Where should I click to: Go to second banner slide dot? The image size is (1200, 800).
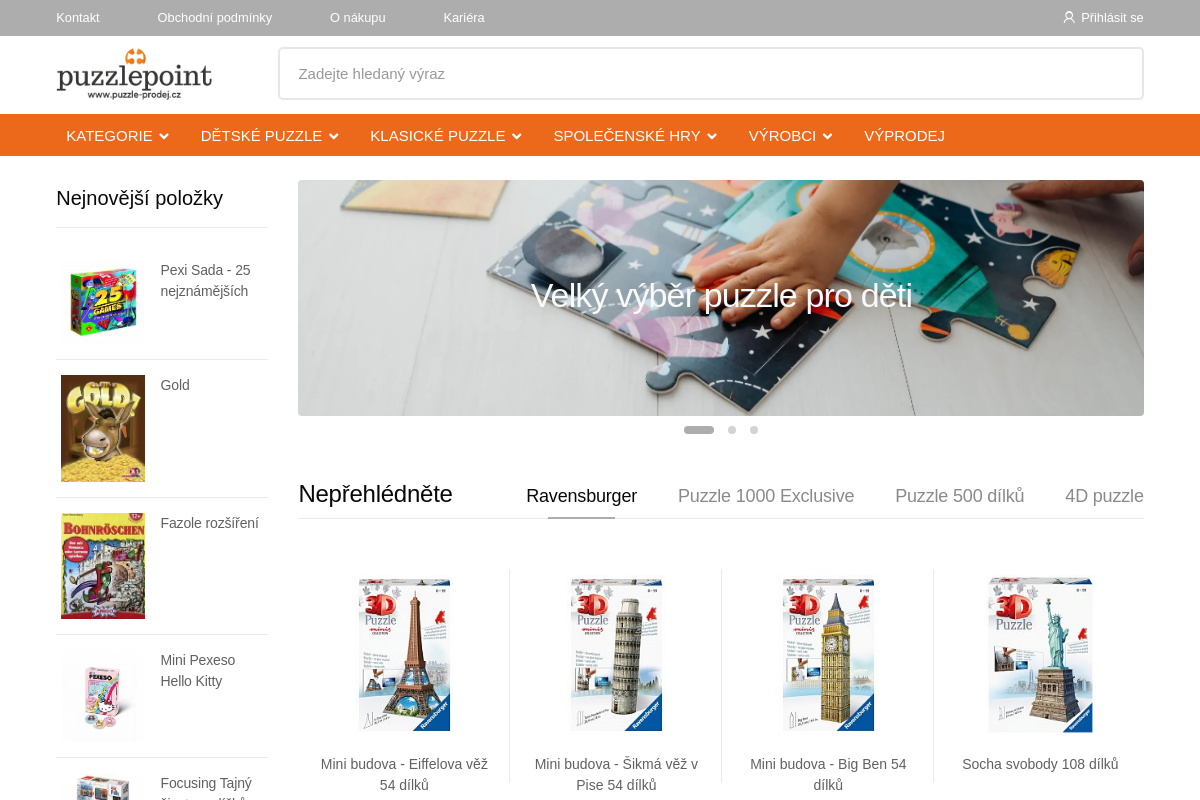(732, 430)
